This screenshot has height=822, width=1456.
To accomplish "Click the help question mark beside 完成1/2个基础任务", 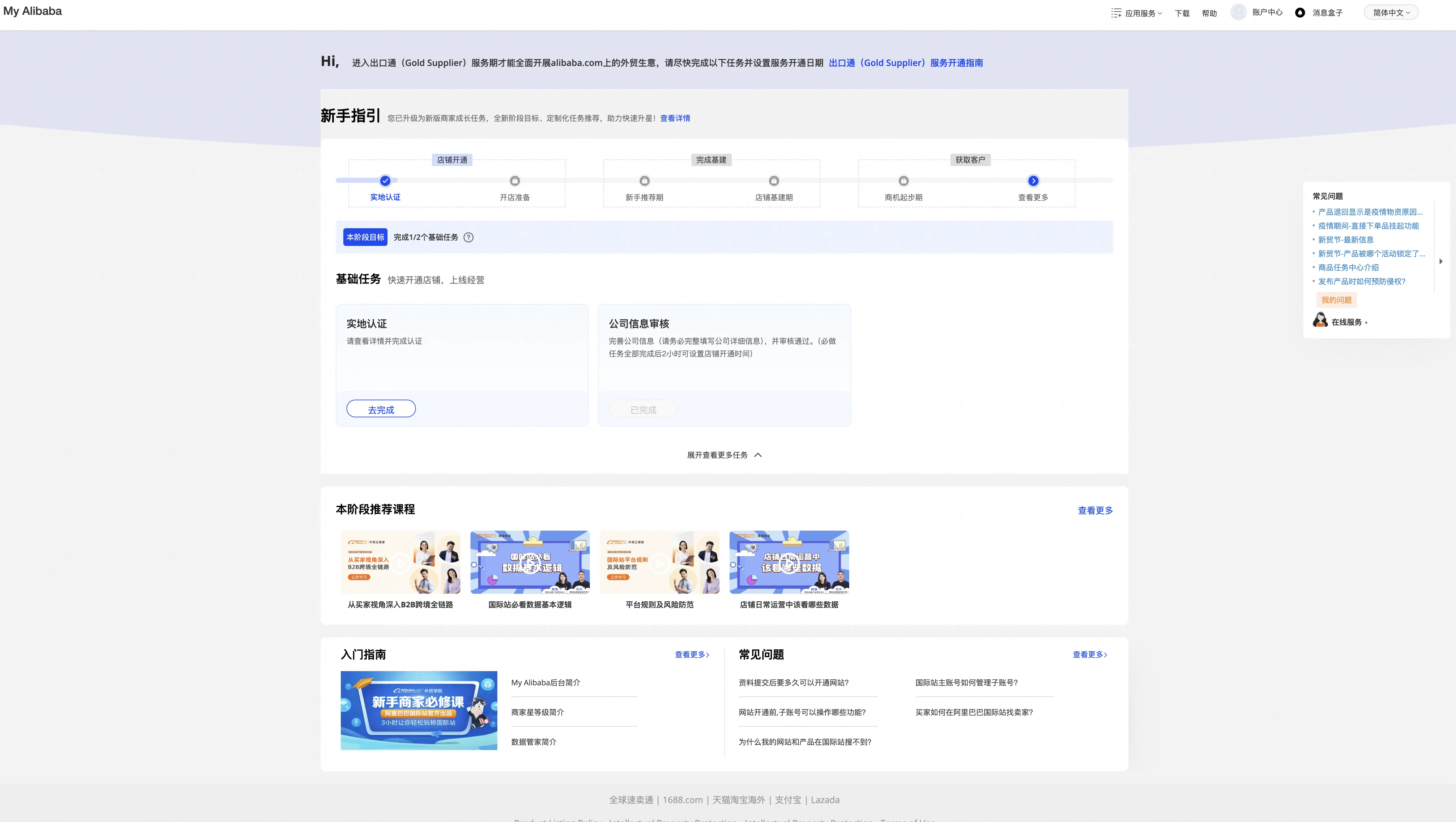I will pyautogui.click(x=469, y=237).
